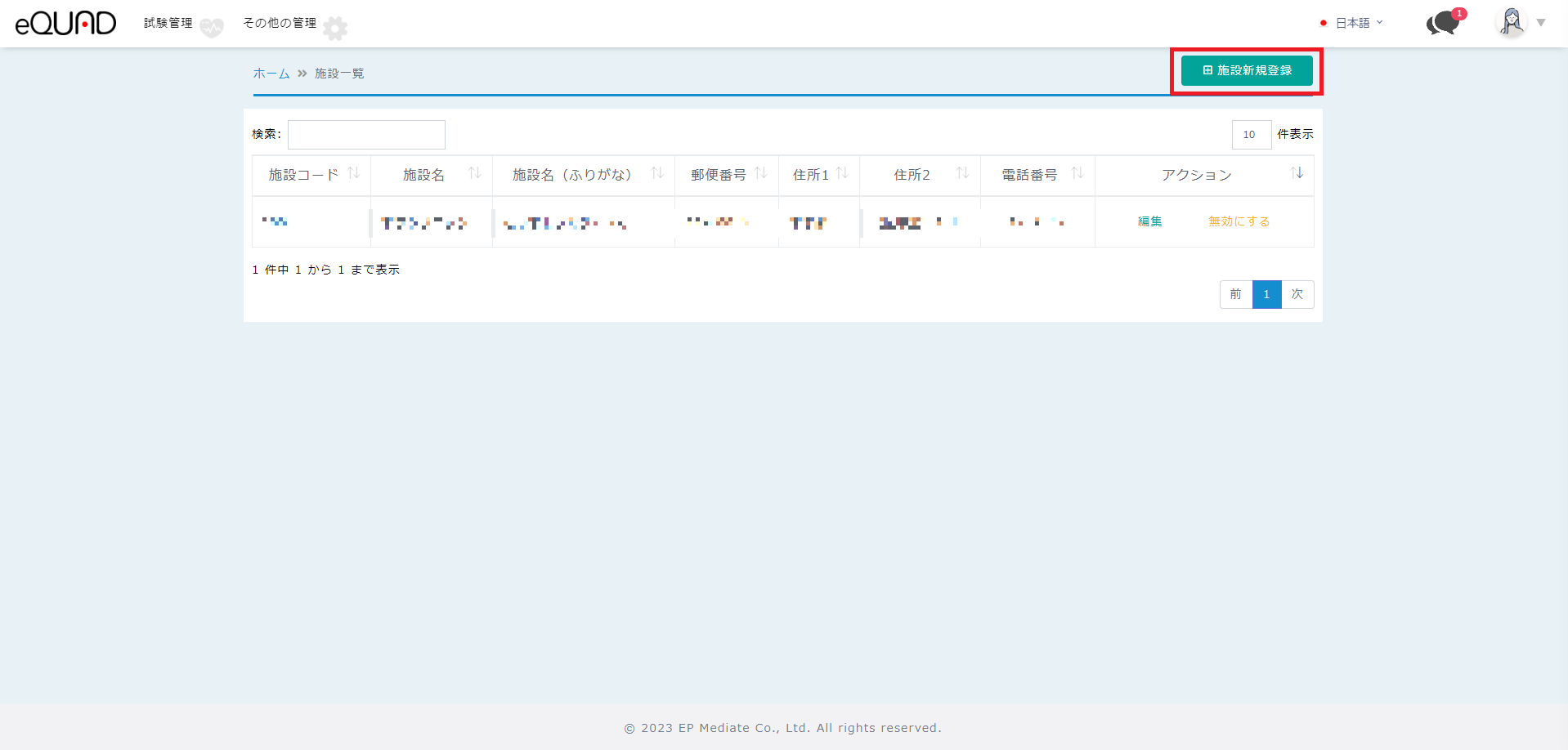Click the eQUAD logo
1568x750 pixels.
65,24
